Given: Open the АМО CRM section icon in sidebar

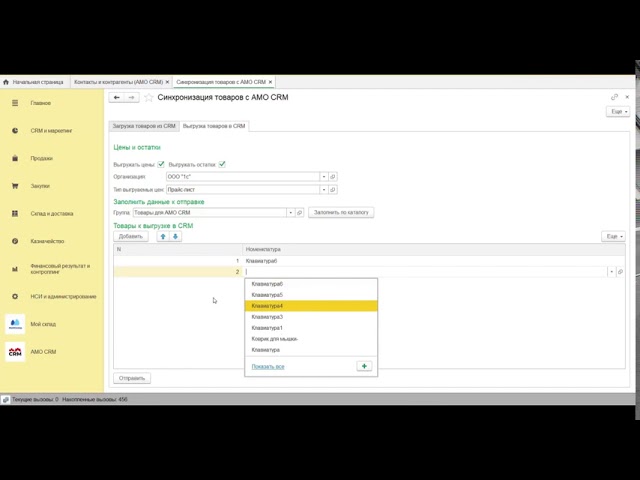Looking at the screenshot, I should coord(15,352).
